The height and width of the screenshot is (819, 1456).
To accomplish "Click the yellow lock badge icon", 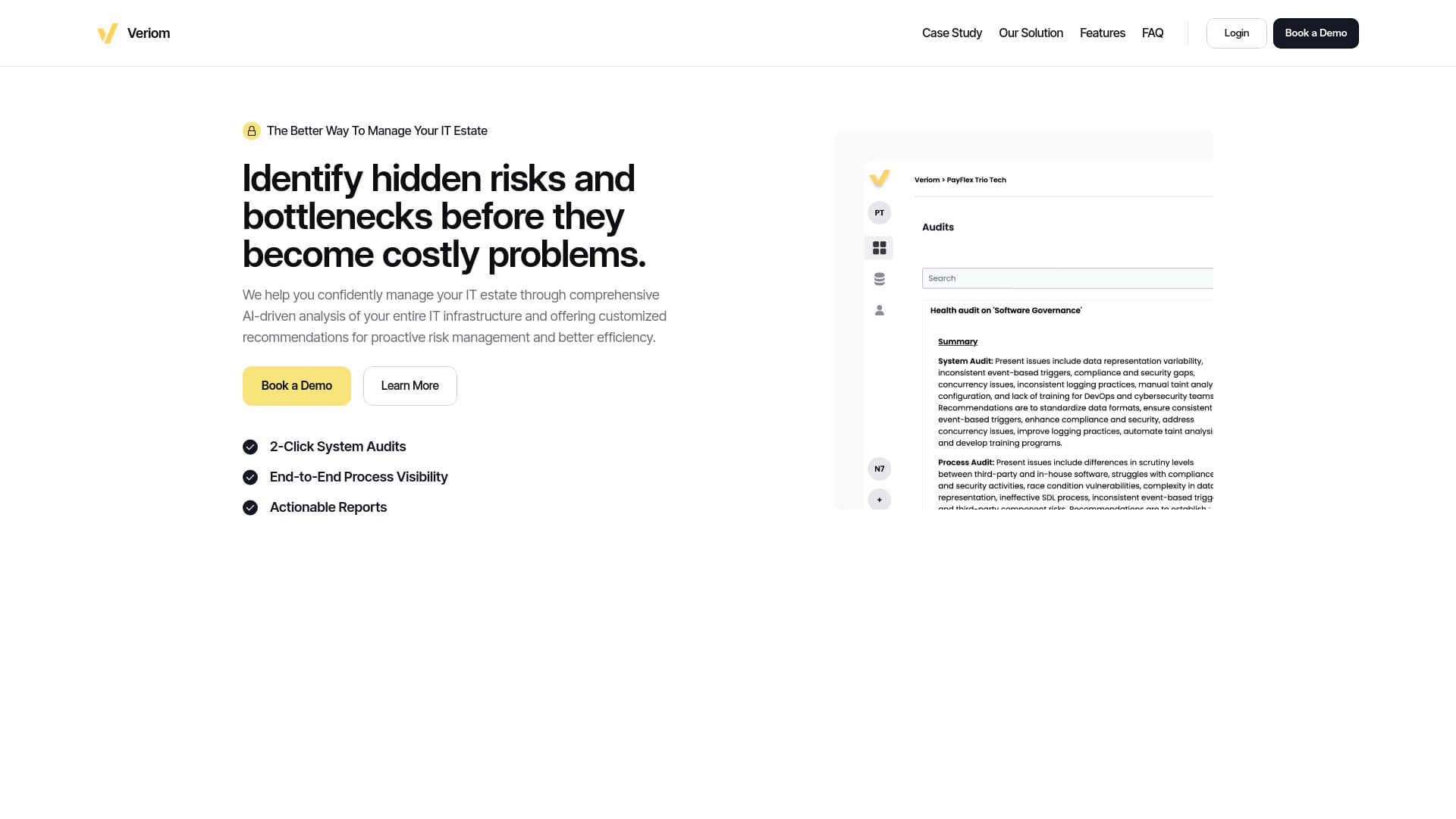I will click(252, 131).
